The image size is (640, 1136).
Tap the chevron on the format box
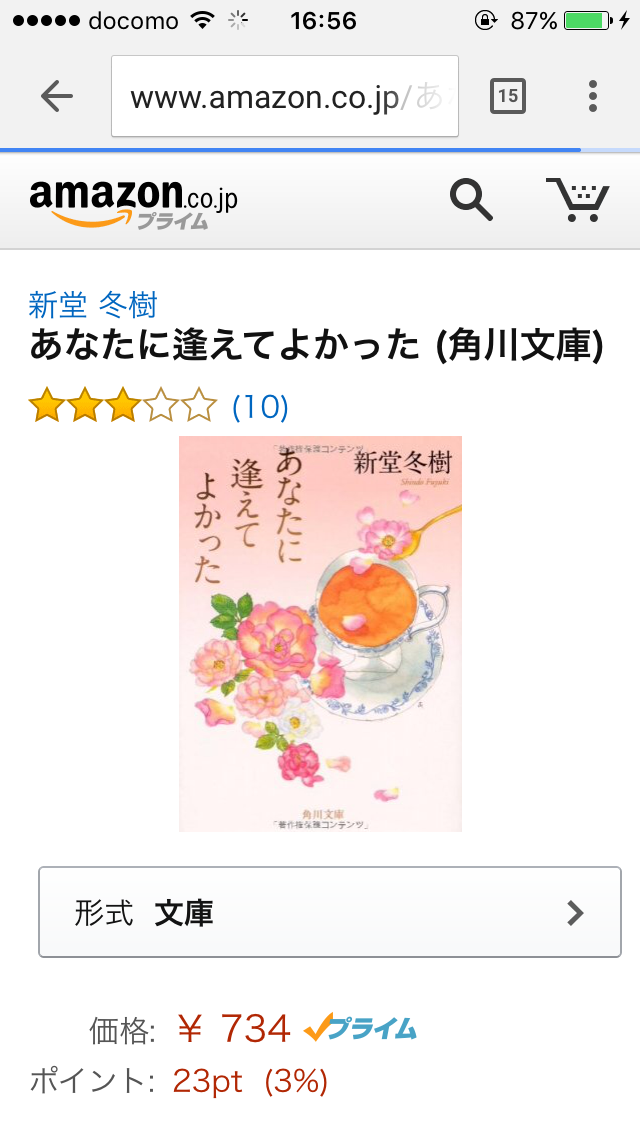[575, 913]
